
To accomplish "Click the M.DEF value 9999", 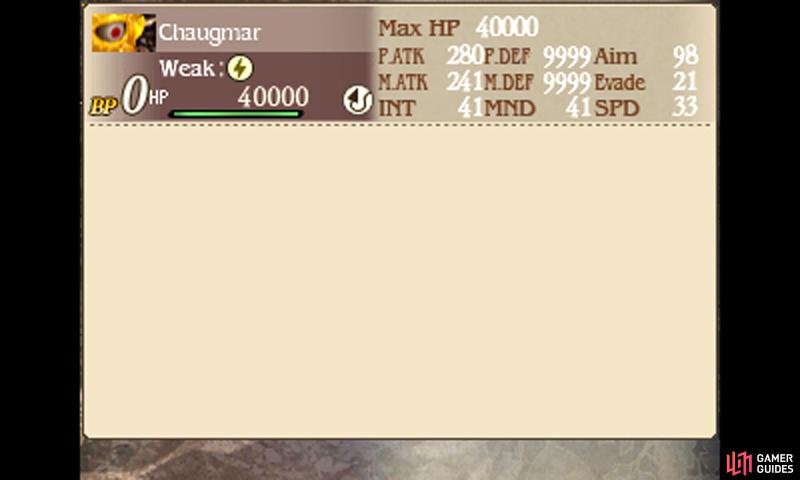I will click(x=566, y=83).
